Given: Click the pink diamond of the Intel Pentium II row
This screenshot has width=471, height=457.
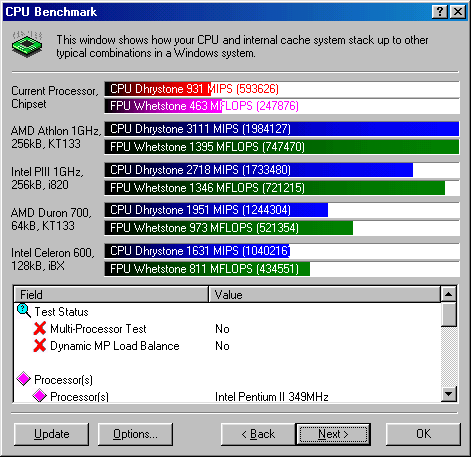Looking at the screenshot, I should click(x=39, y=396).
